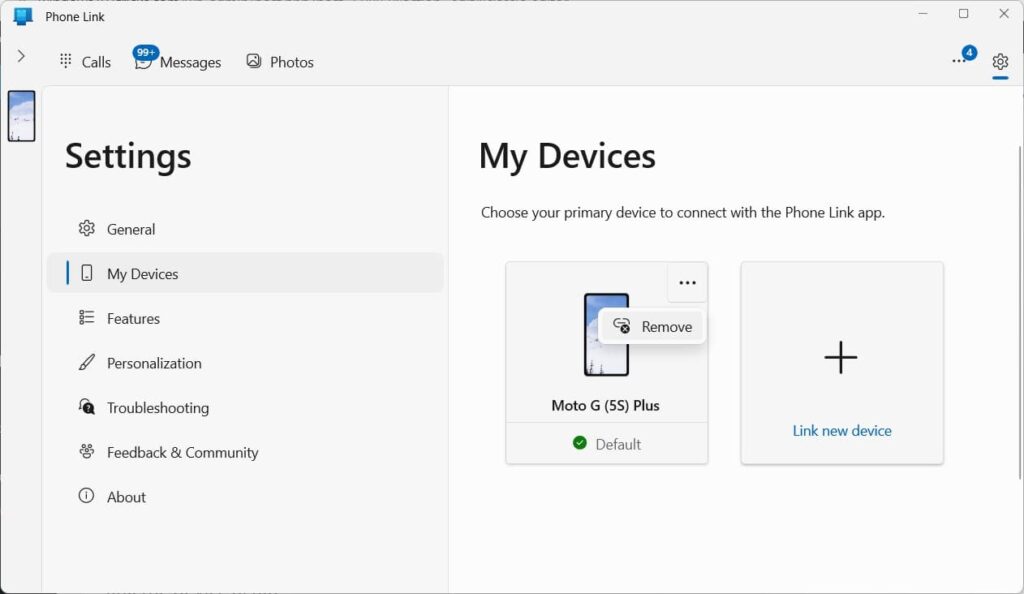Click the Link new device link
The image size is (1024, 594).
tap(841, 430)
